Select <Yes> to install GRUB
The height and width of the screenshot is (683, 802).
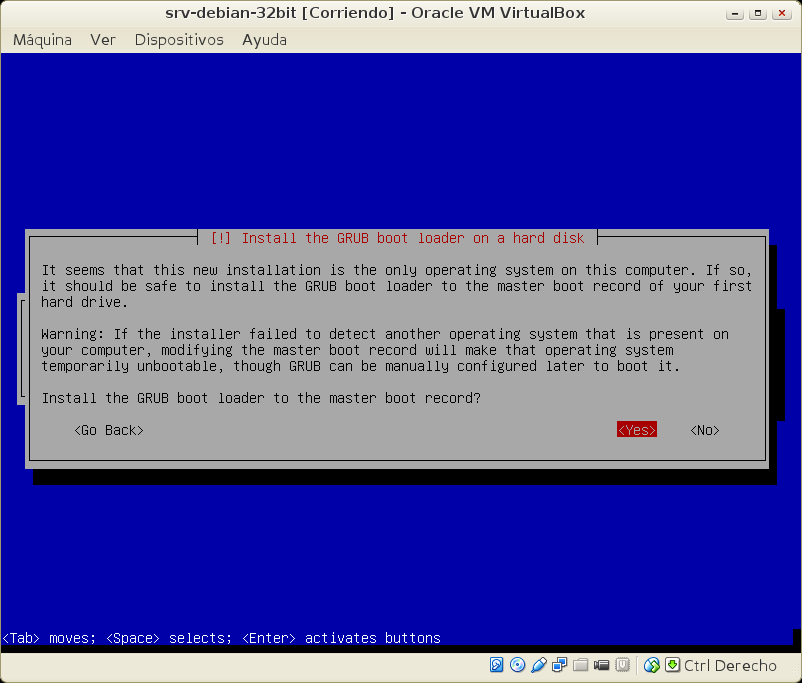[637, 430]
